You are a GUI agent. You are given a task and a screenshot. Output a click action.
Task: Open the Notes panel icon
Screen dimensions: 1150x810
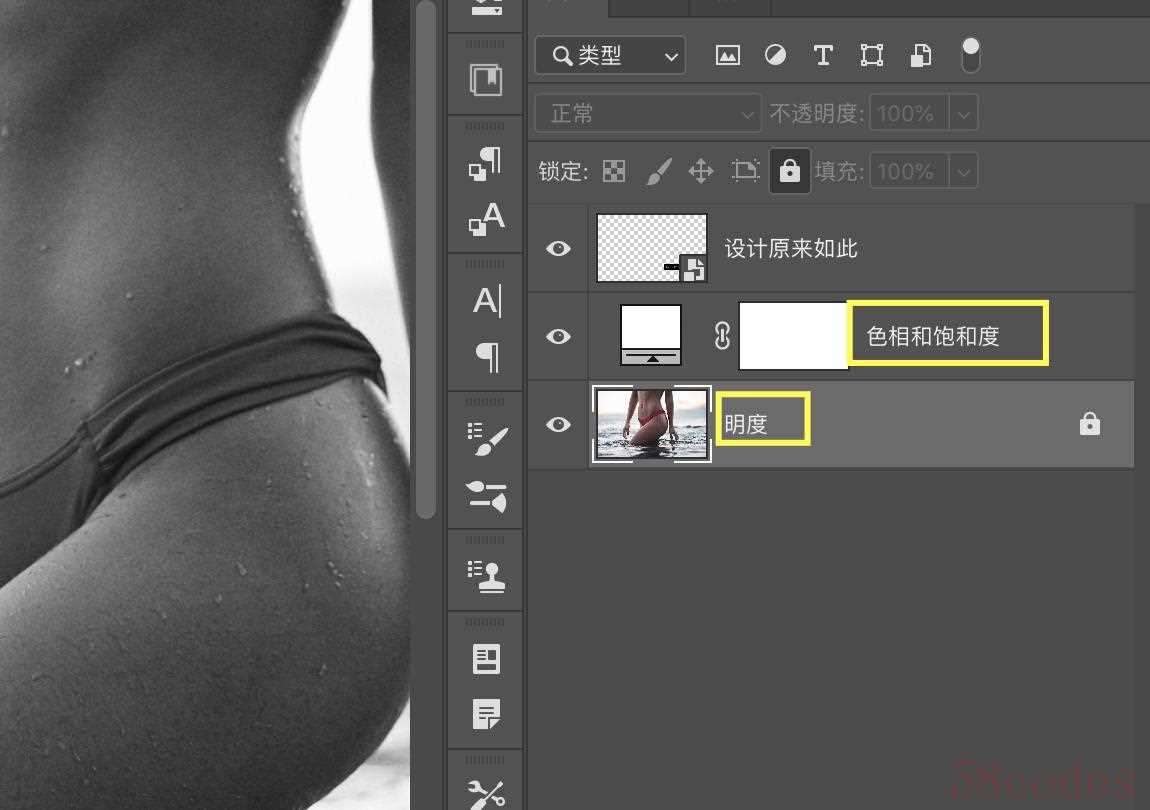[x=486, y=714]
